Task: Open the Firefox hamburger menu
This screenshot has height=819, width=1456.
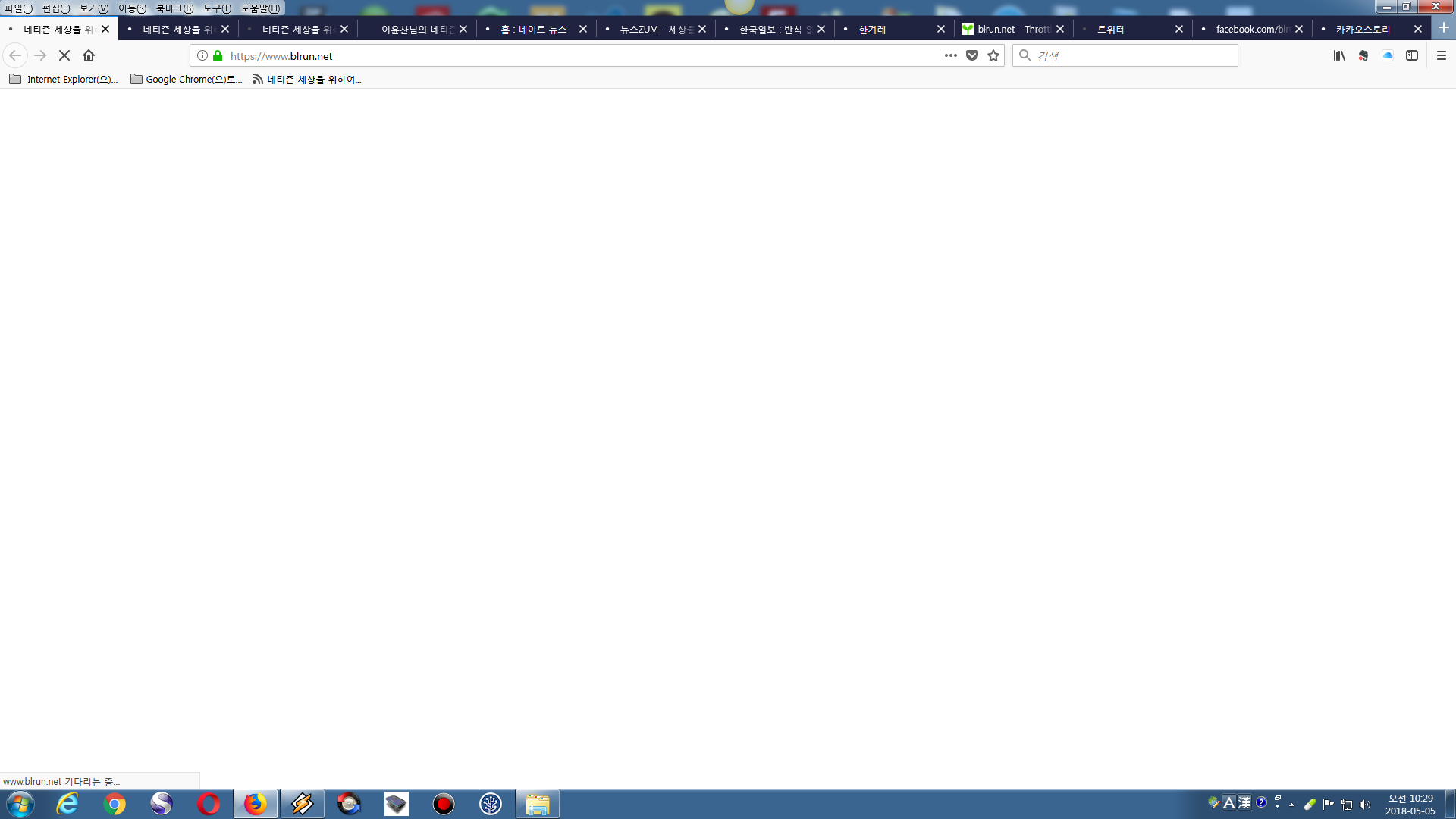Action: click(x=1442, y=55)
